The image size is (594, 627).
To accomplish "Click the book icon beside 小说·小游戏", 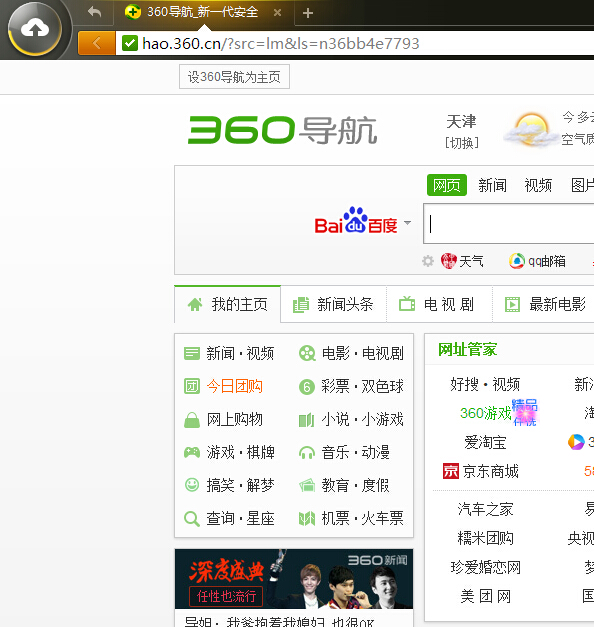I will point(307,420).
